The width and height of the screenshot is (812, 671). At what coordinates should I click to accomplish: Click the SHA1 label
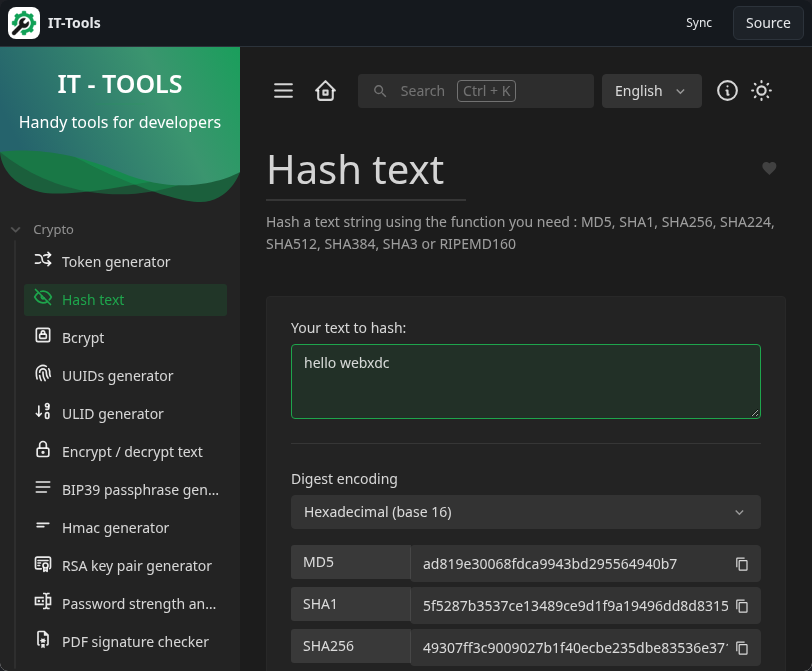click(351, 604)
